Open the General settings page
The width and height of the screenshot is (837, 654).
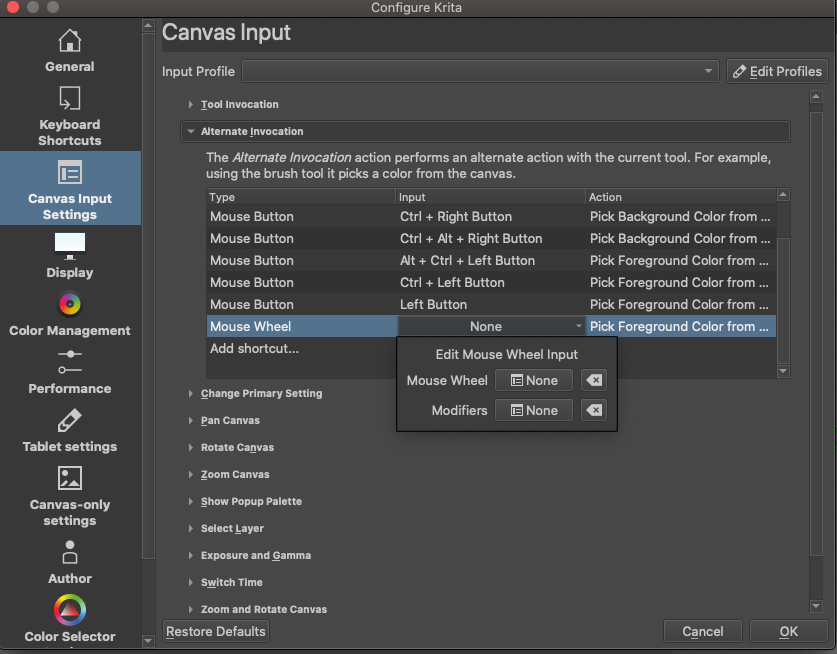(x=69, y=50)
